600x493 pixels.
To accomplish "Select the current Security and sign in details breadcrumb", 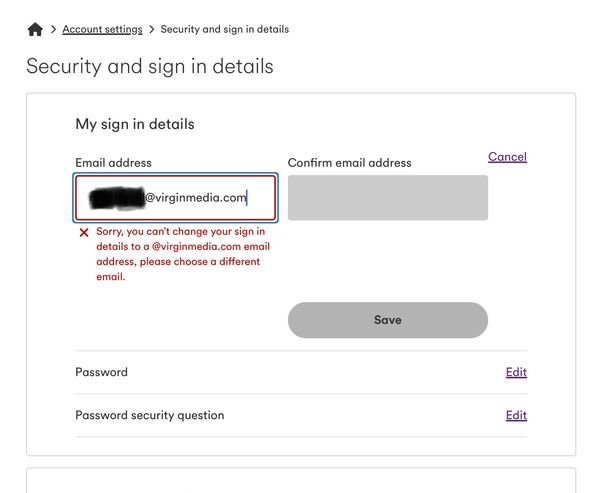I will click(225, 29).
